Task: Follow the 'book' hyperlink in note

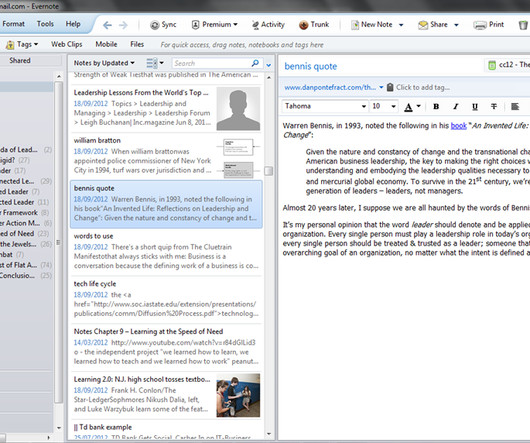Action: pyautogui.click(x=459, y=126)
